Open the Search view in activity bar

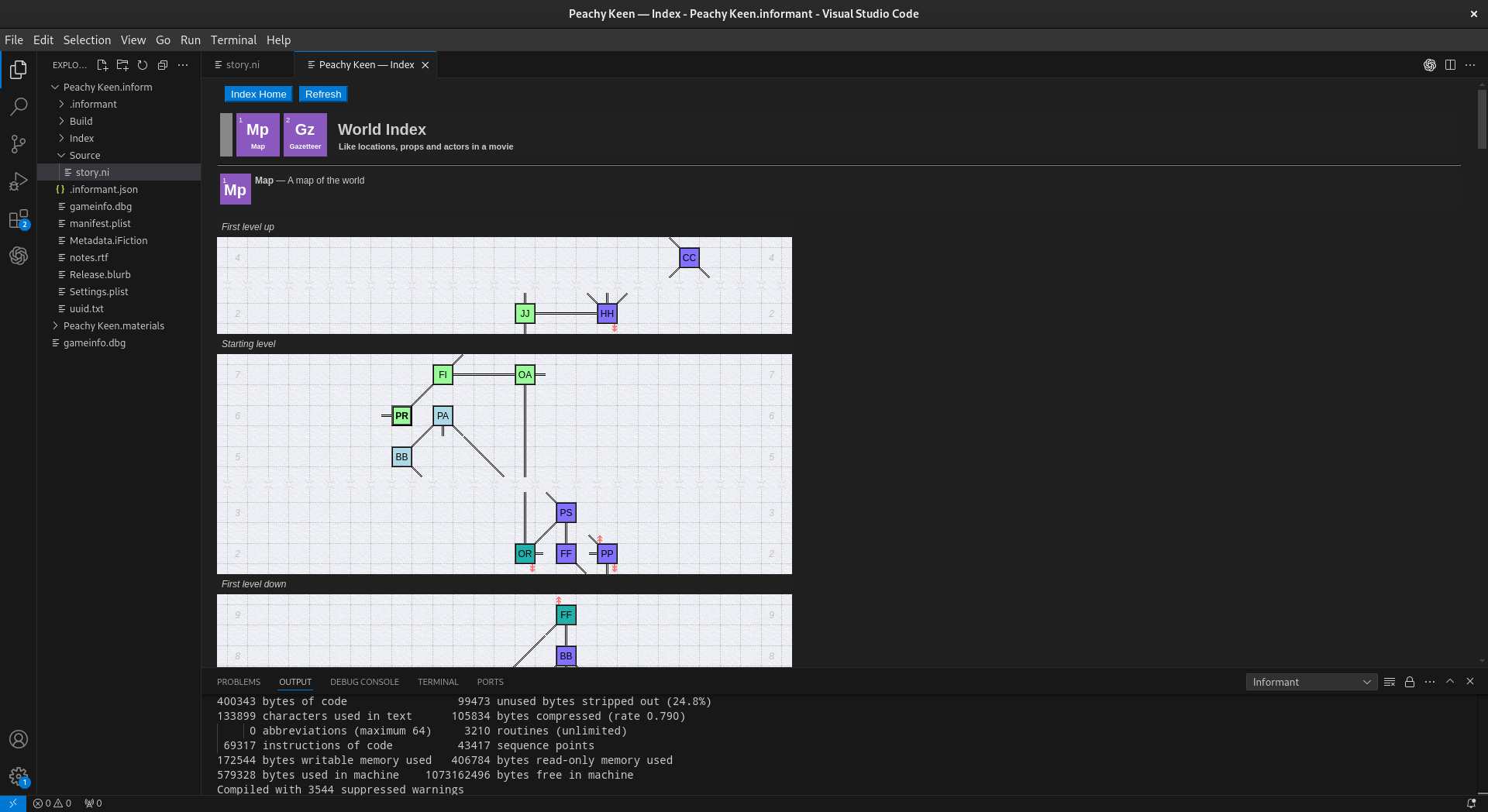click(x=19, y=106)
